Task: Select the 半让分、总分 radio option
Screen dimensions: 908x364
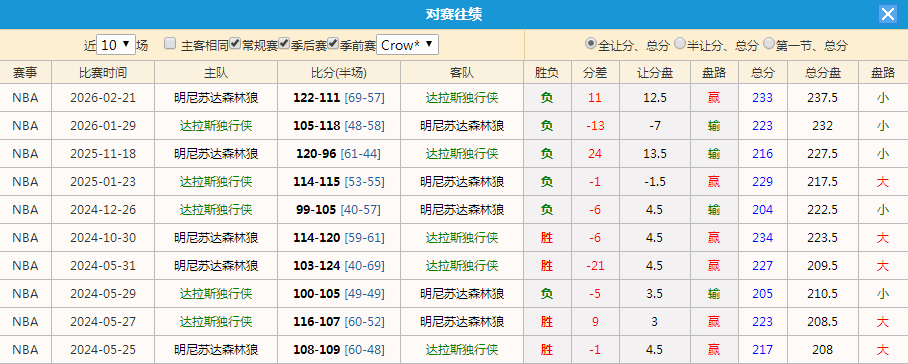Action: point(680,43)
